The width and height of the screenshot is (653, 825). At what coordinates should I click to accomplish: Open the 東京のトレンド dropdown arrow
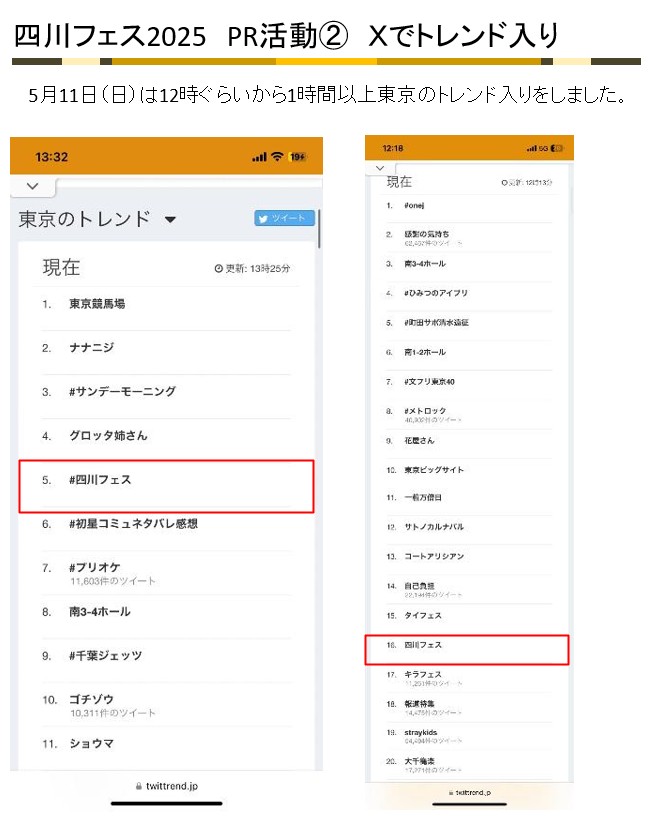coord(170,220)
